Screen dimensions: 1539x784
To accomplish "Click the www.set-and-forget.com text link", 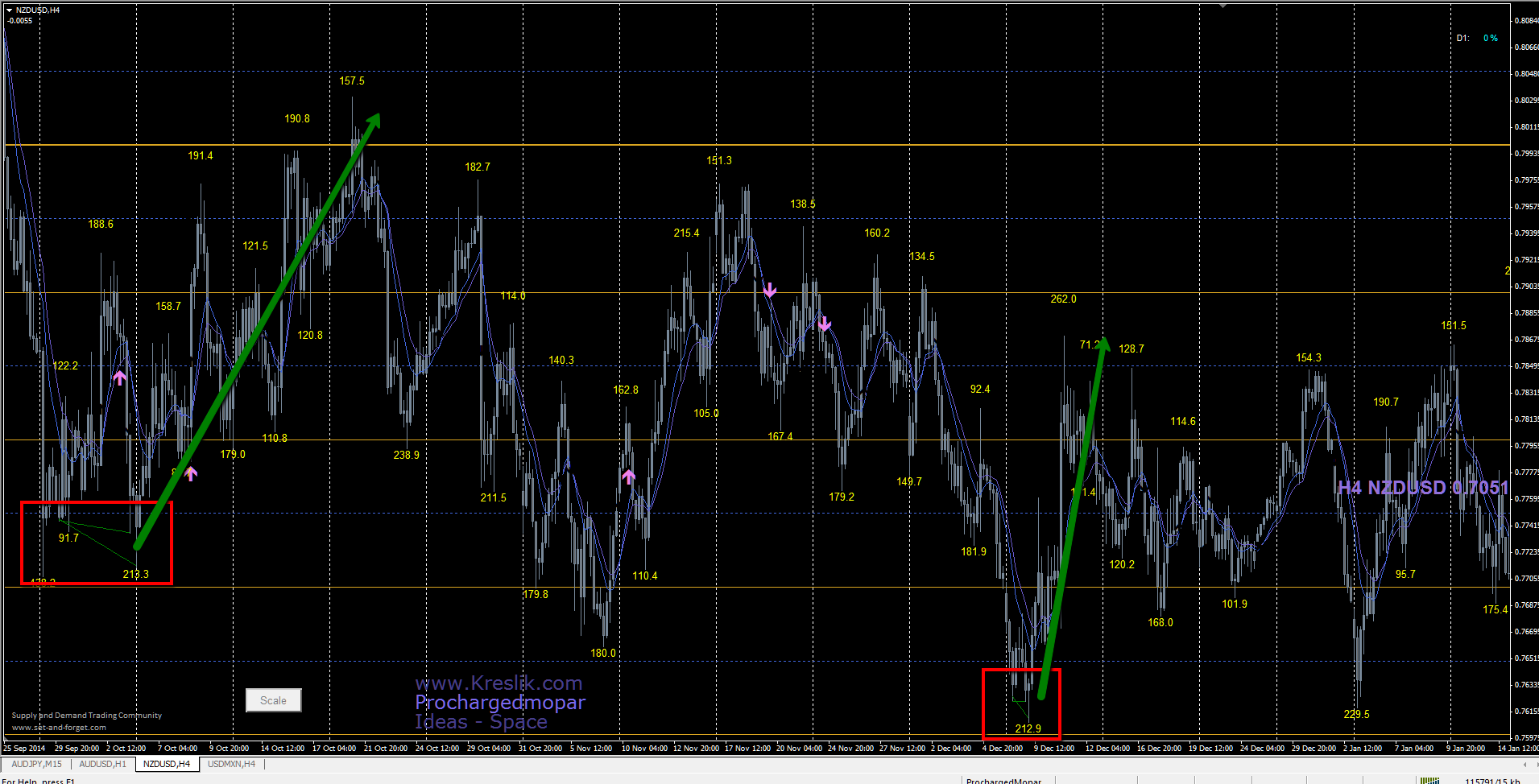I will (59, 728).
